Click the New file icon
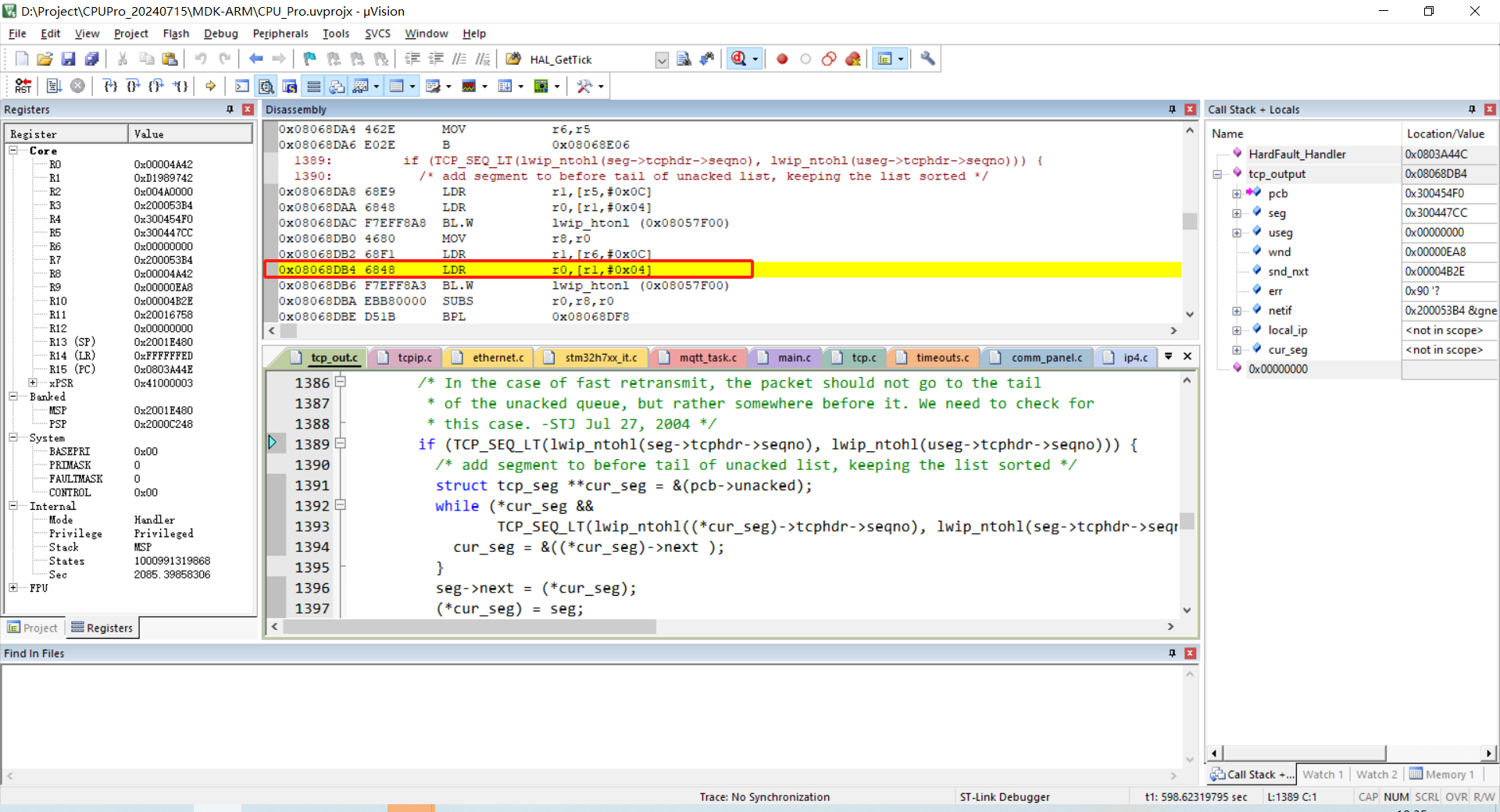This screenshot has height=812, width=1500. coord(22,59)
